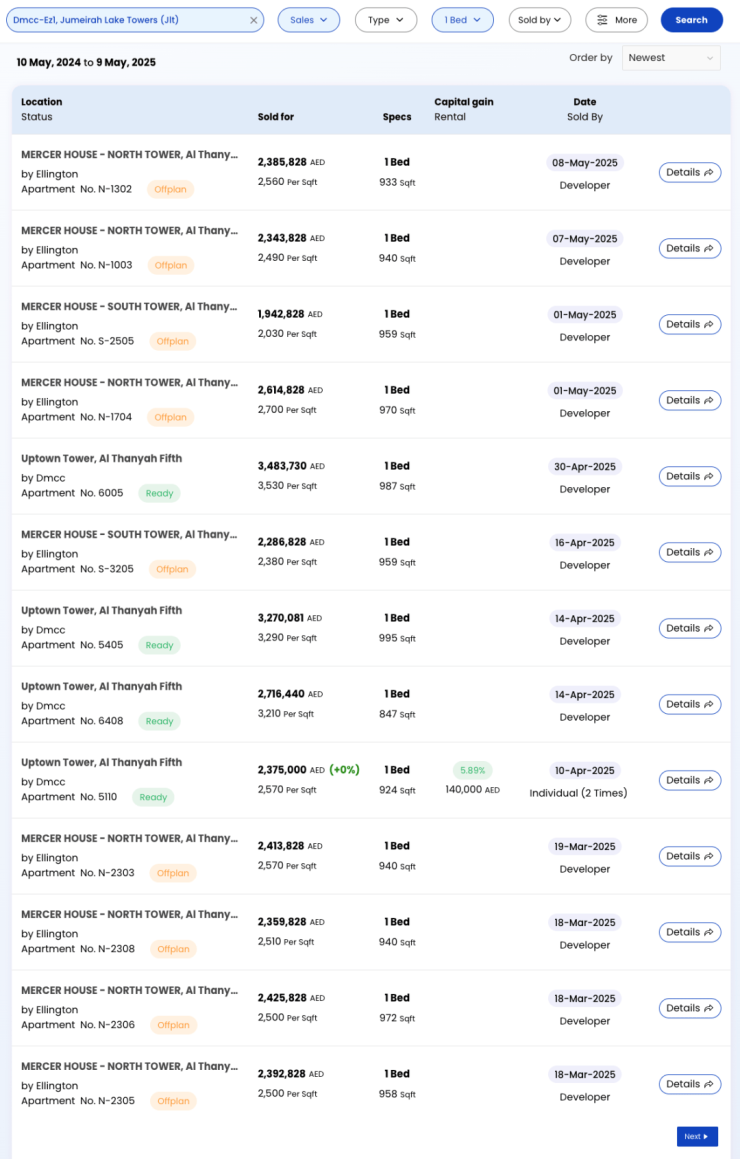740x1159 pixels.
Task: Click share arrow icon for apartment S-2505
Action: tap(708, 324)
